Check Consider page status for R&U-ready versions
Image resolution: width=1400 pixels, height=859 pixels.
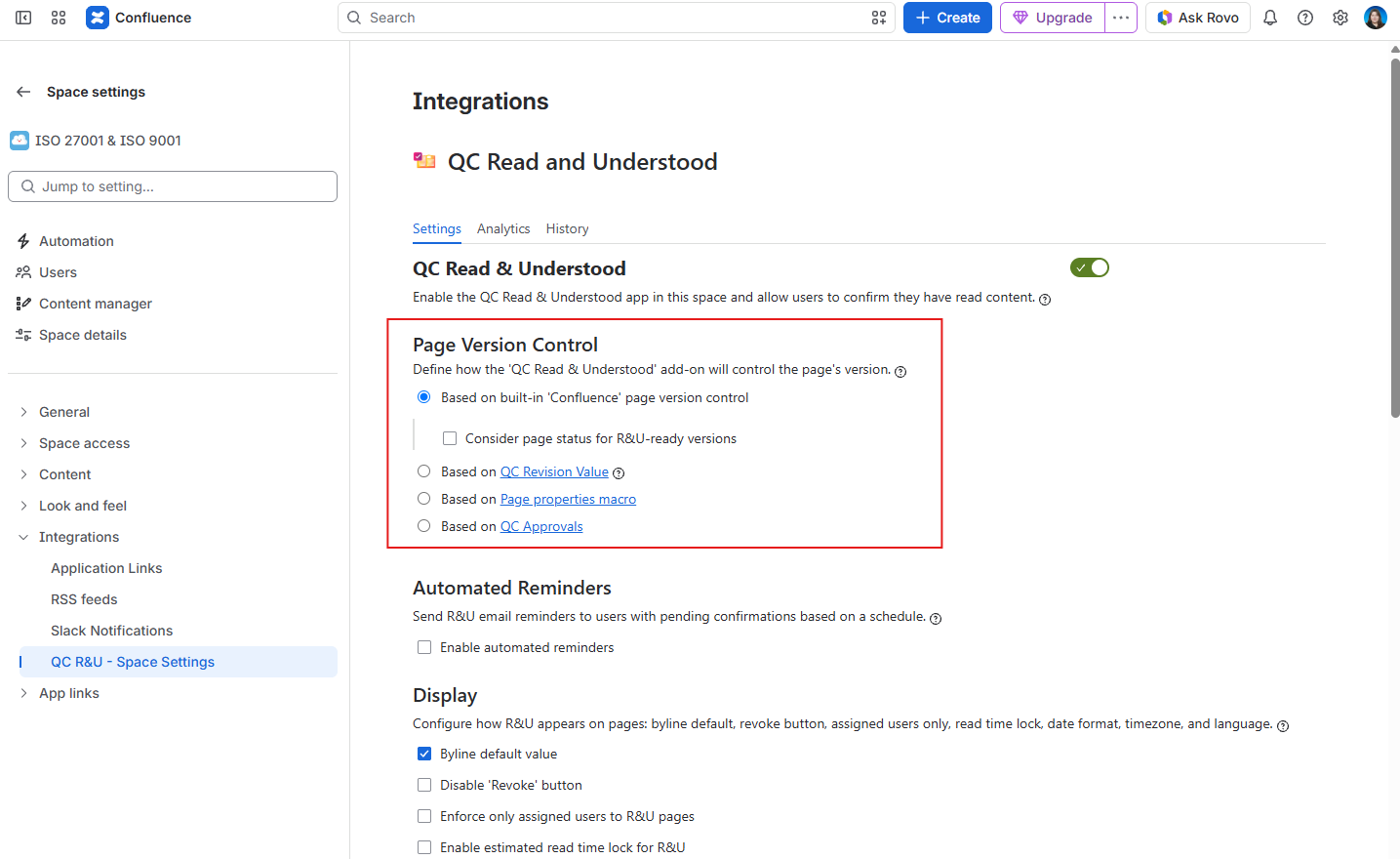pos(450,438)
